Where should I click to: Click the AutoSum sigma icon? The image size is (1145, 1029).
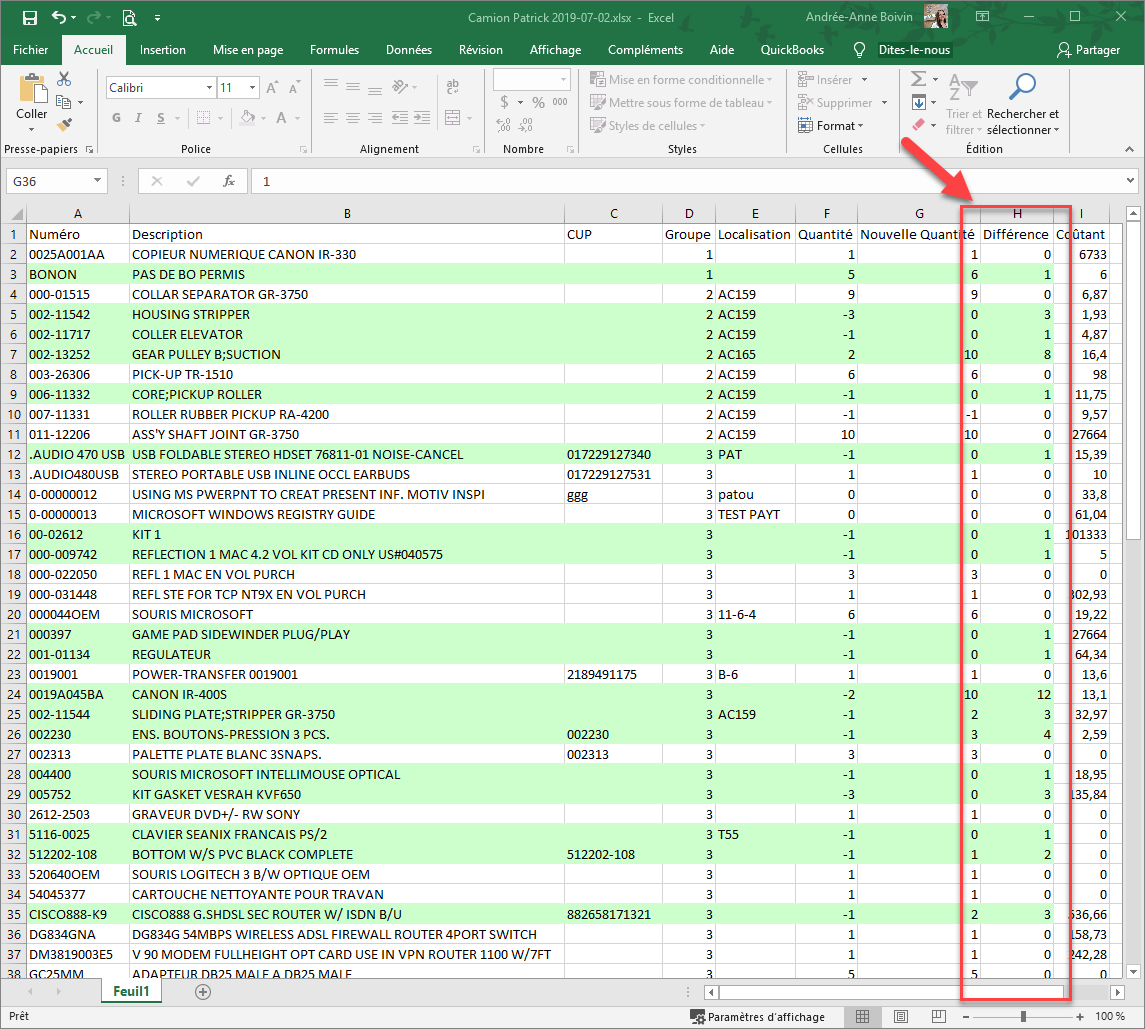click(x=919, y=79)
